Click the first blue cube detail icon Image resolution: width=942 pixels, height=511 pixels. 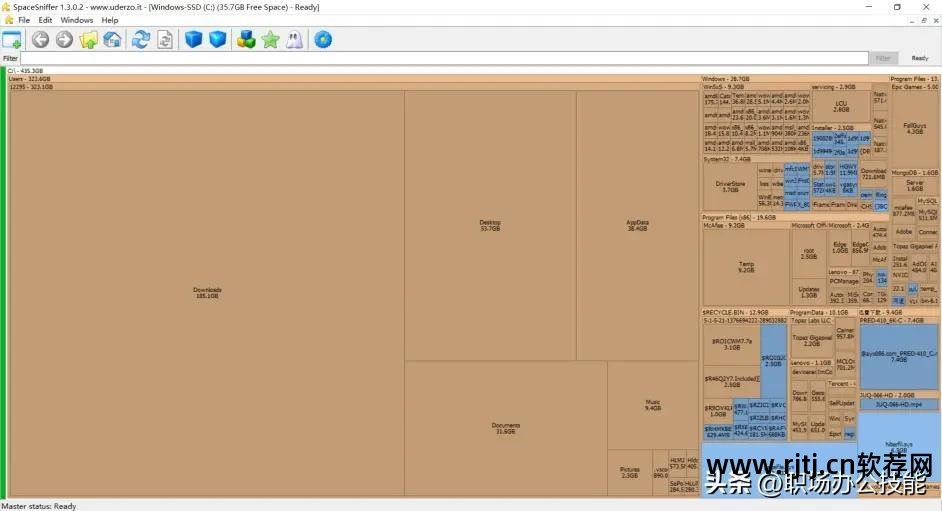(193, 40)
